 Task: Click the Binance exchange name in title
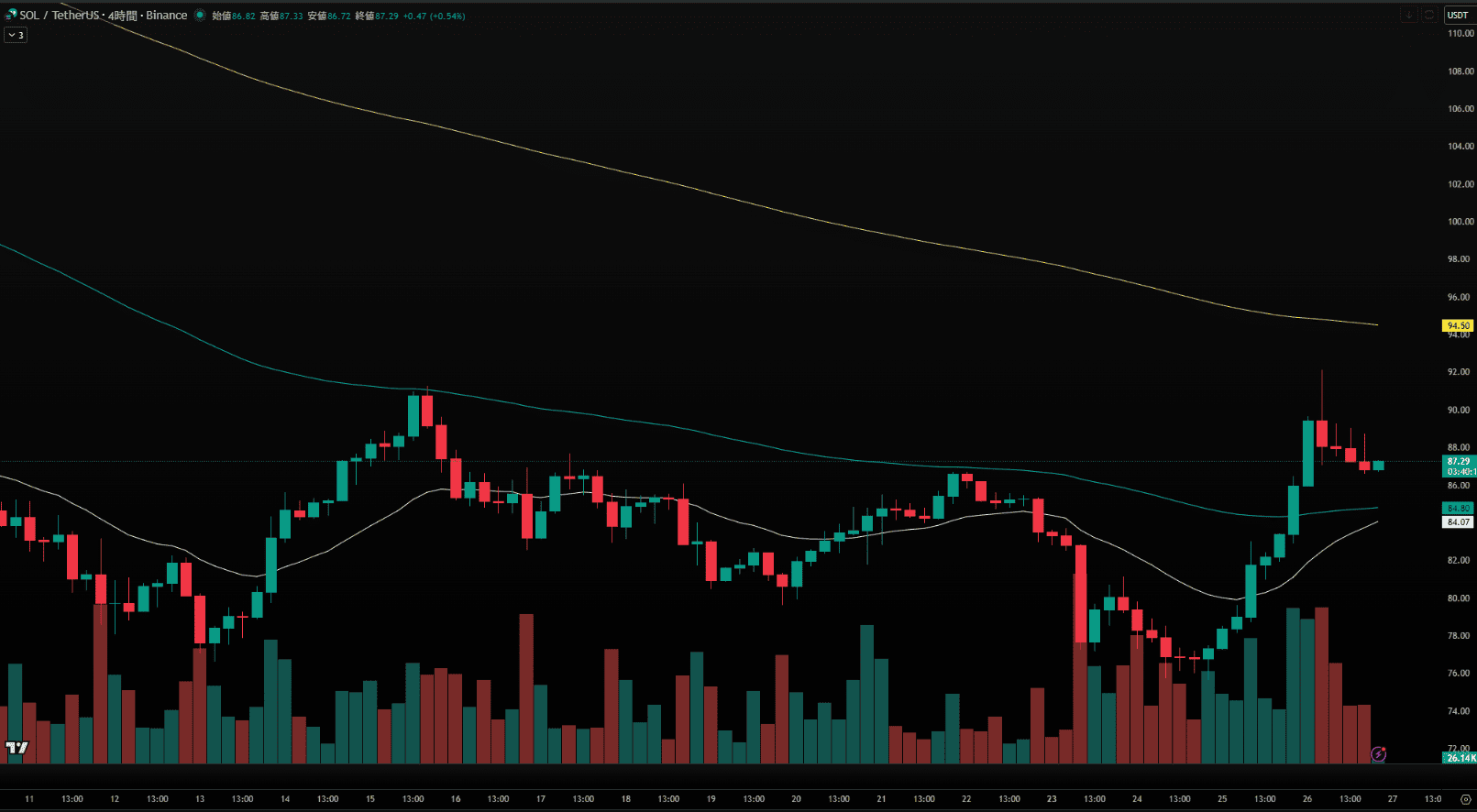coord(166,16)
